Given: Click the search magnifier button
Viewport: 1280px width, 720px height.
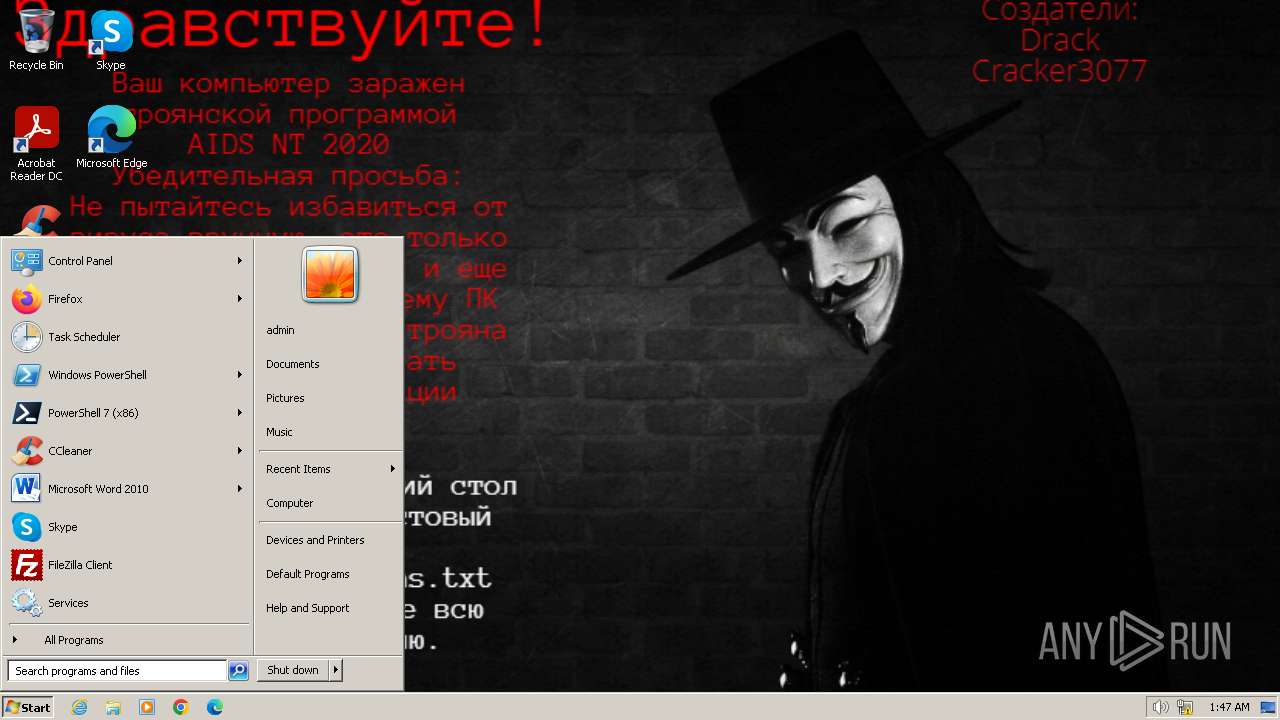Looking at the screenshot, I should click(238, 671).
